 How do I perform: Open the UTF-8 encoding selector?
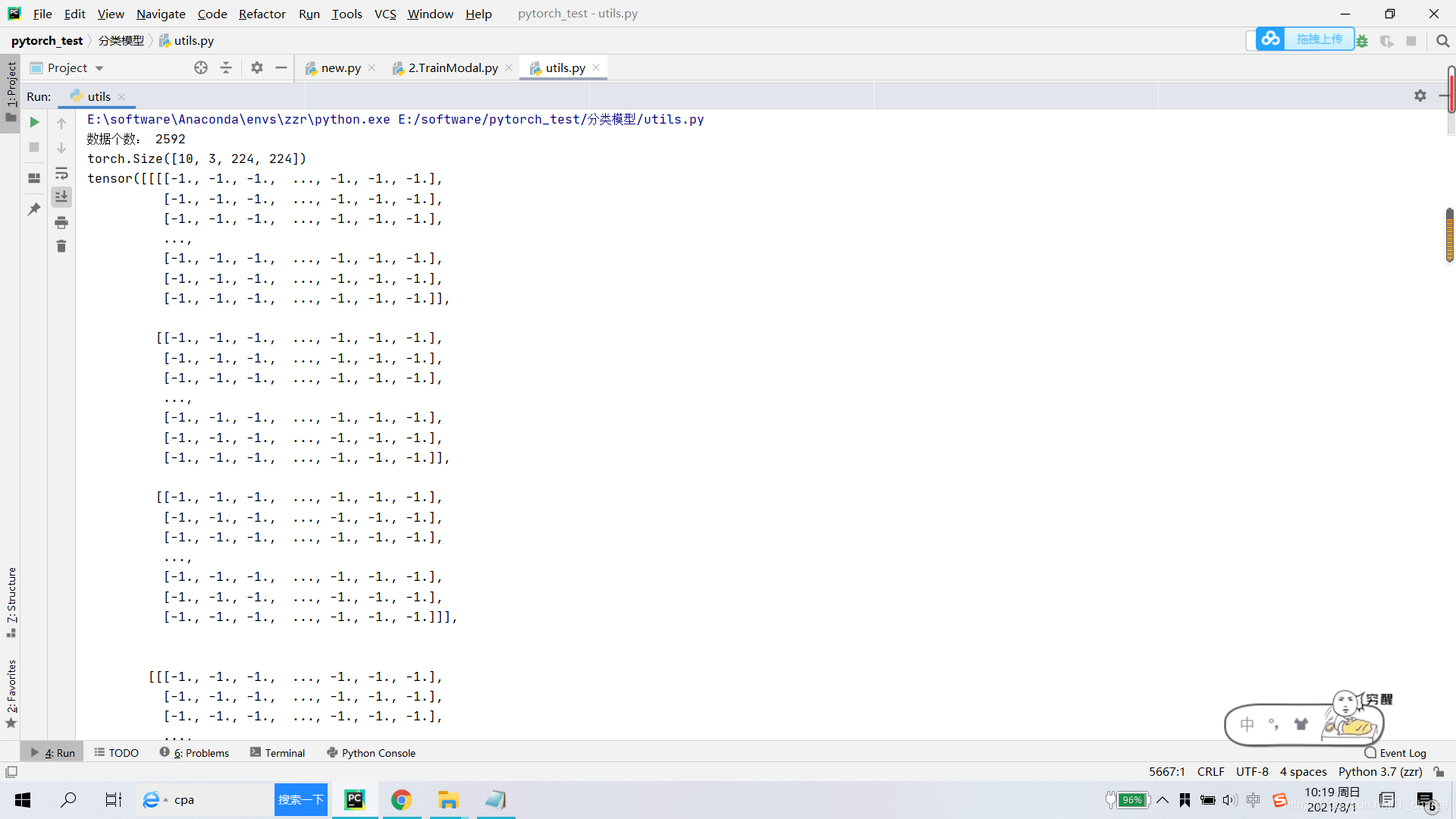coord(1251,771)
